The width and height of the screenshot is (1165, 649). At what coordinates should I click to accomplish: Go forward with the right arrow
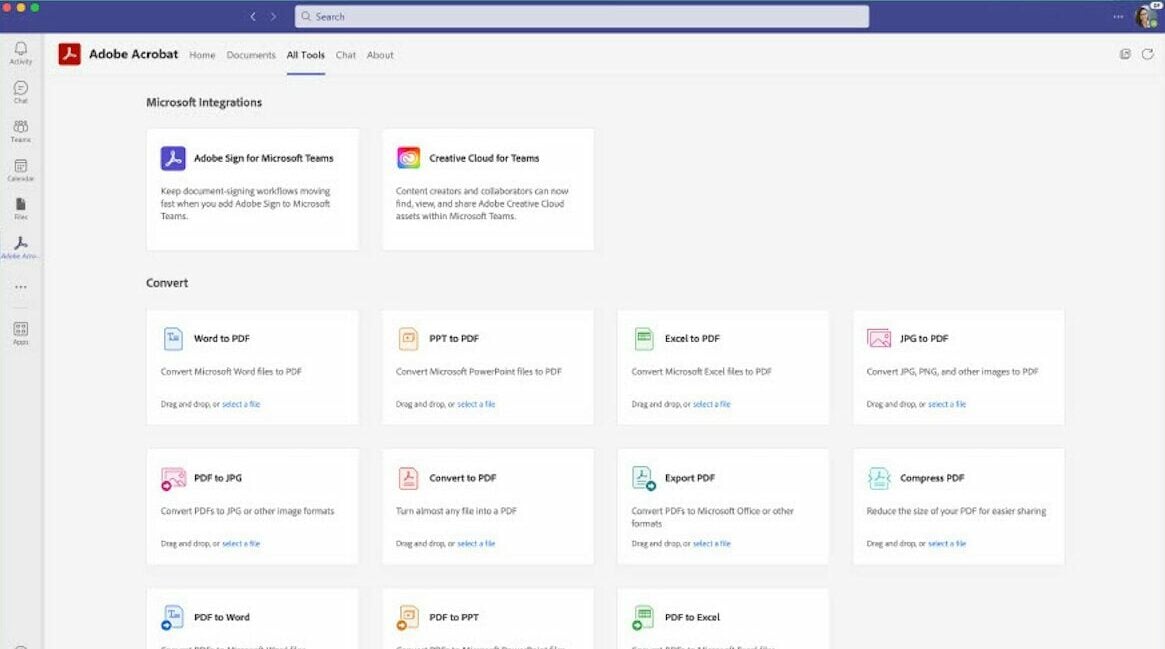click(273, 16)
